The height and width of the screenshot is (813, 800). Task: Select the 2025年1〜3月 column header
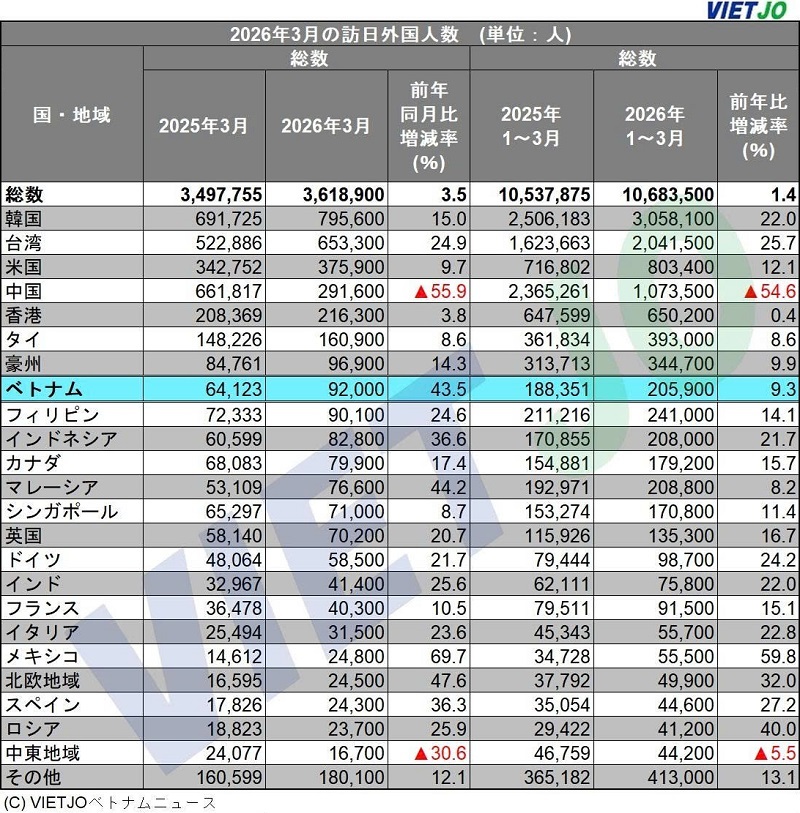tap(531, 127)
